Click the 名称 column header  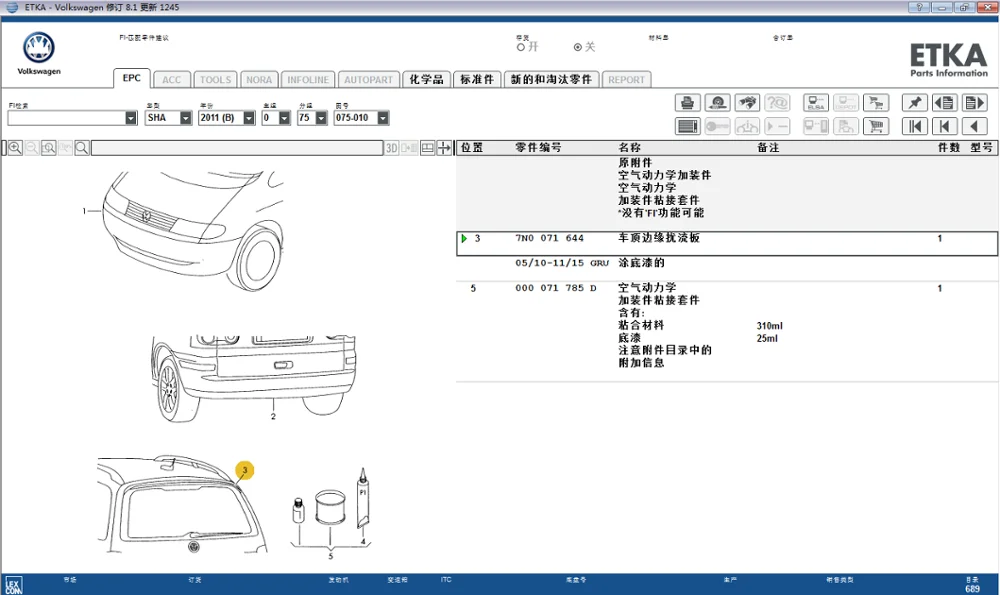[x=629, y=148]
